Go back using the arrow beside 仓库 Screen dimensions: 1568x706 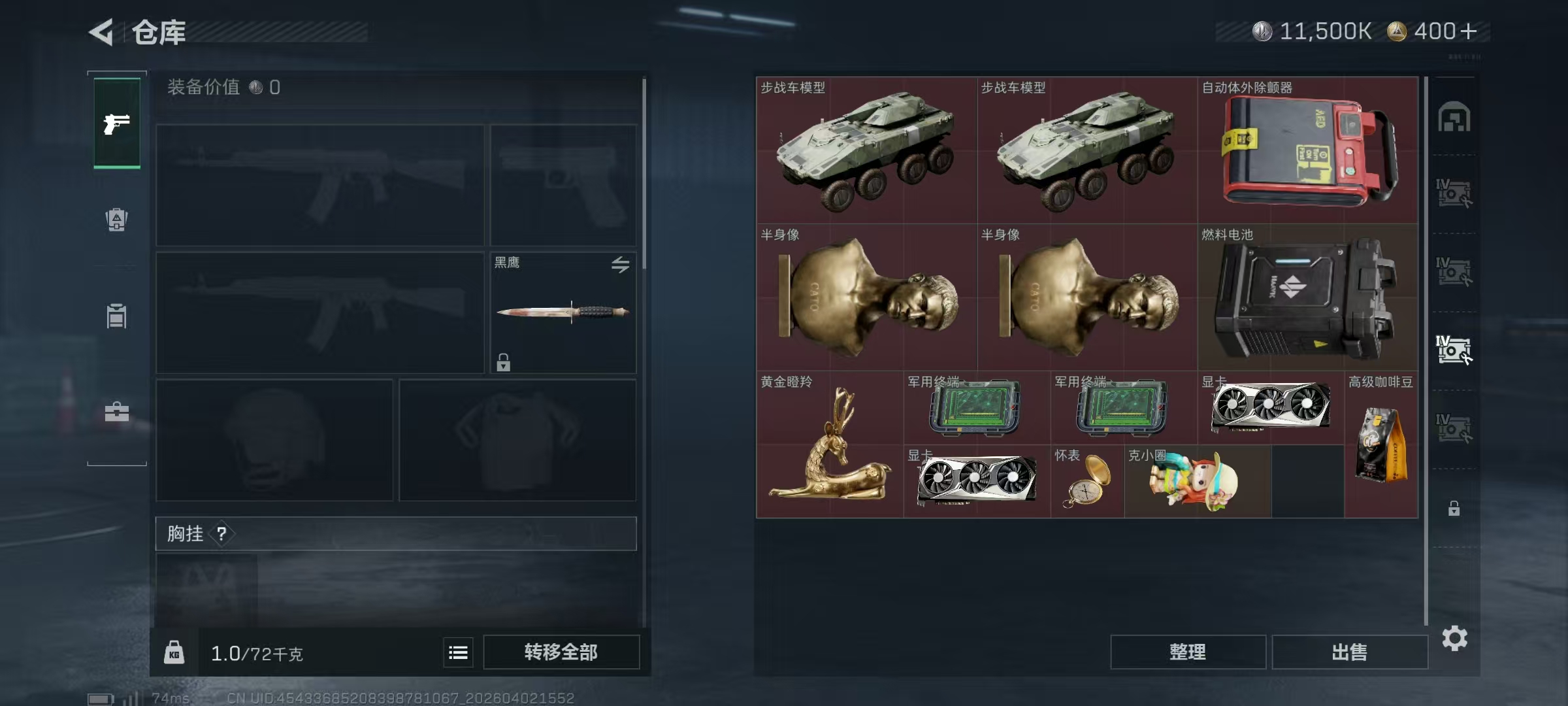pyautogui.click(x=102, y=31)
